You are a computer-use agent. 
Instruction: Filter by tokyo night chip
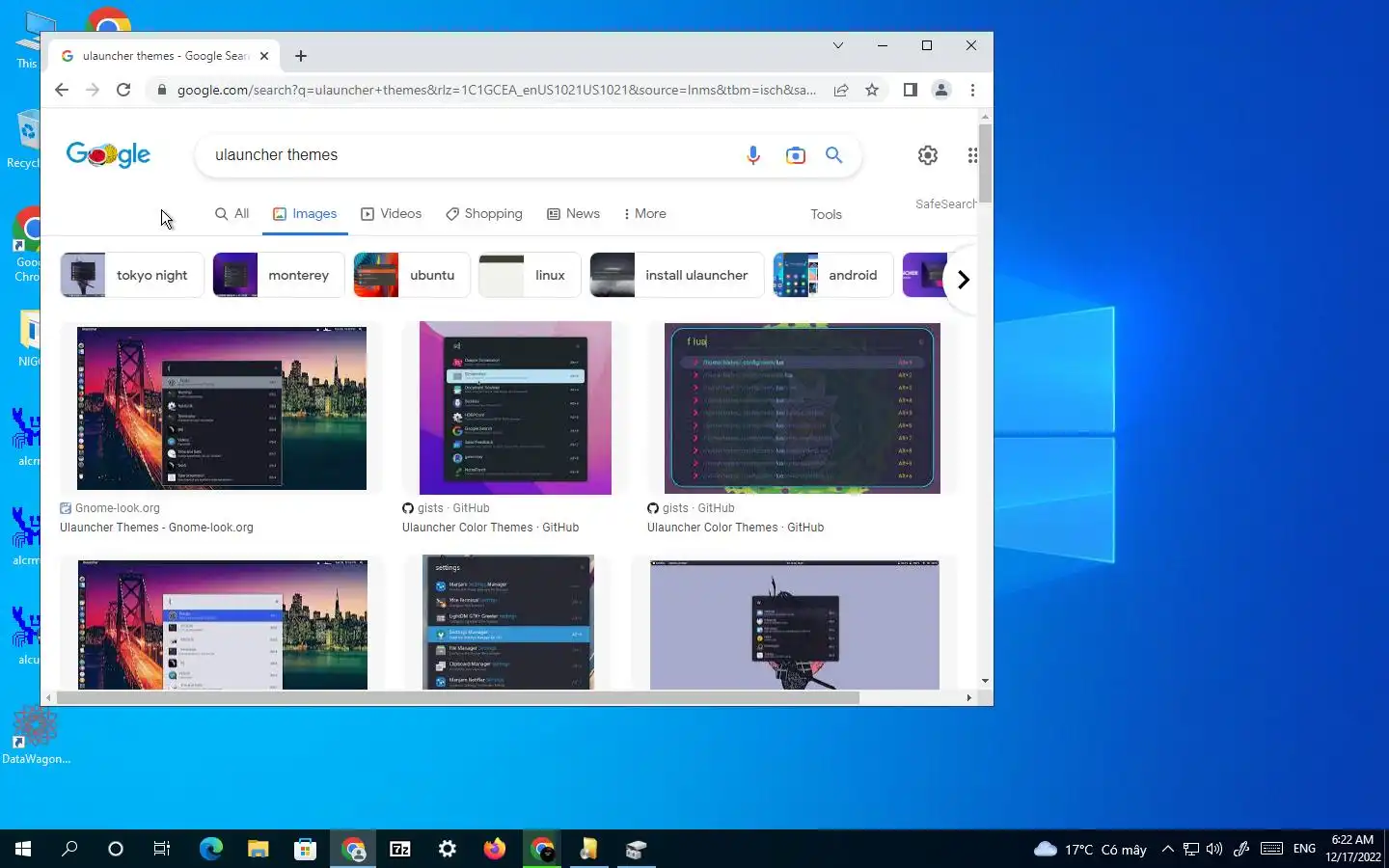131,275
